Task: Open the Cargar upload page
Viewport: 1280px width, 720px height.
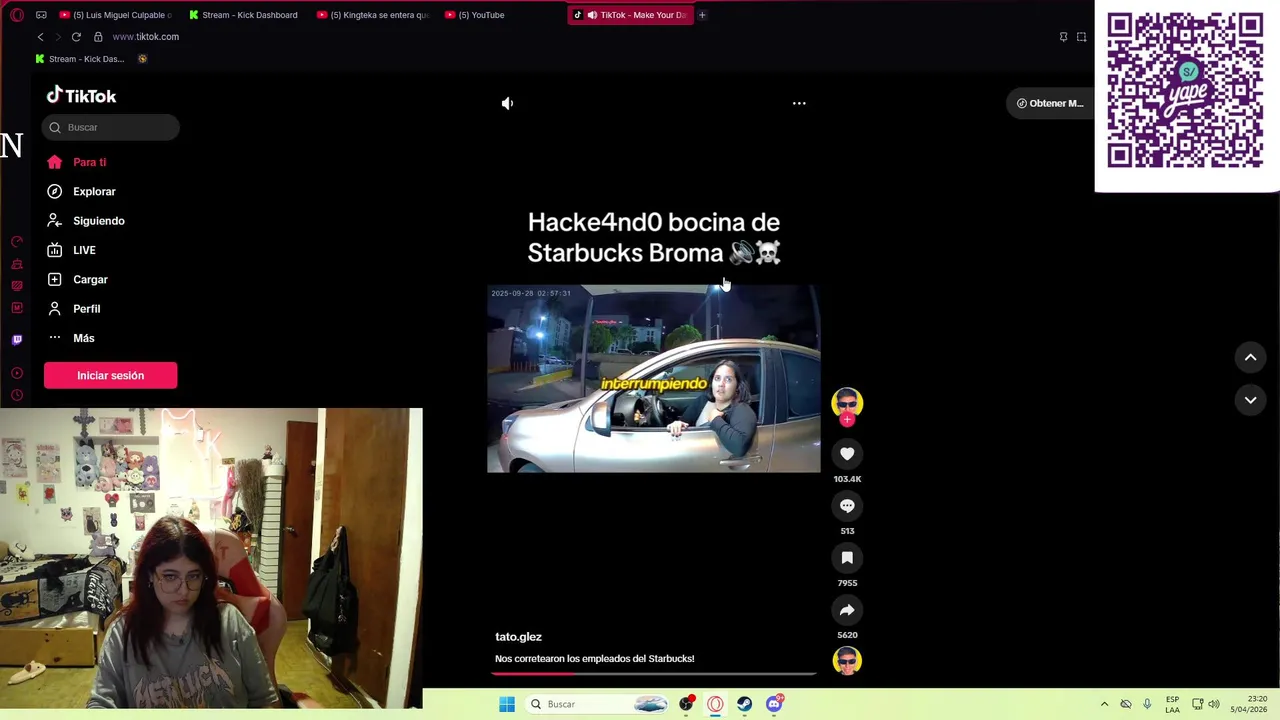Action: tap(77, 279)
